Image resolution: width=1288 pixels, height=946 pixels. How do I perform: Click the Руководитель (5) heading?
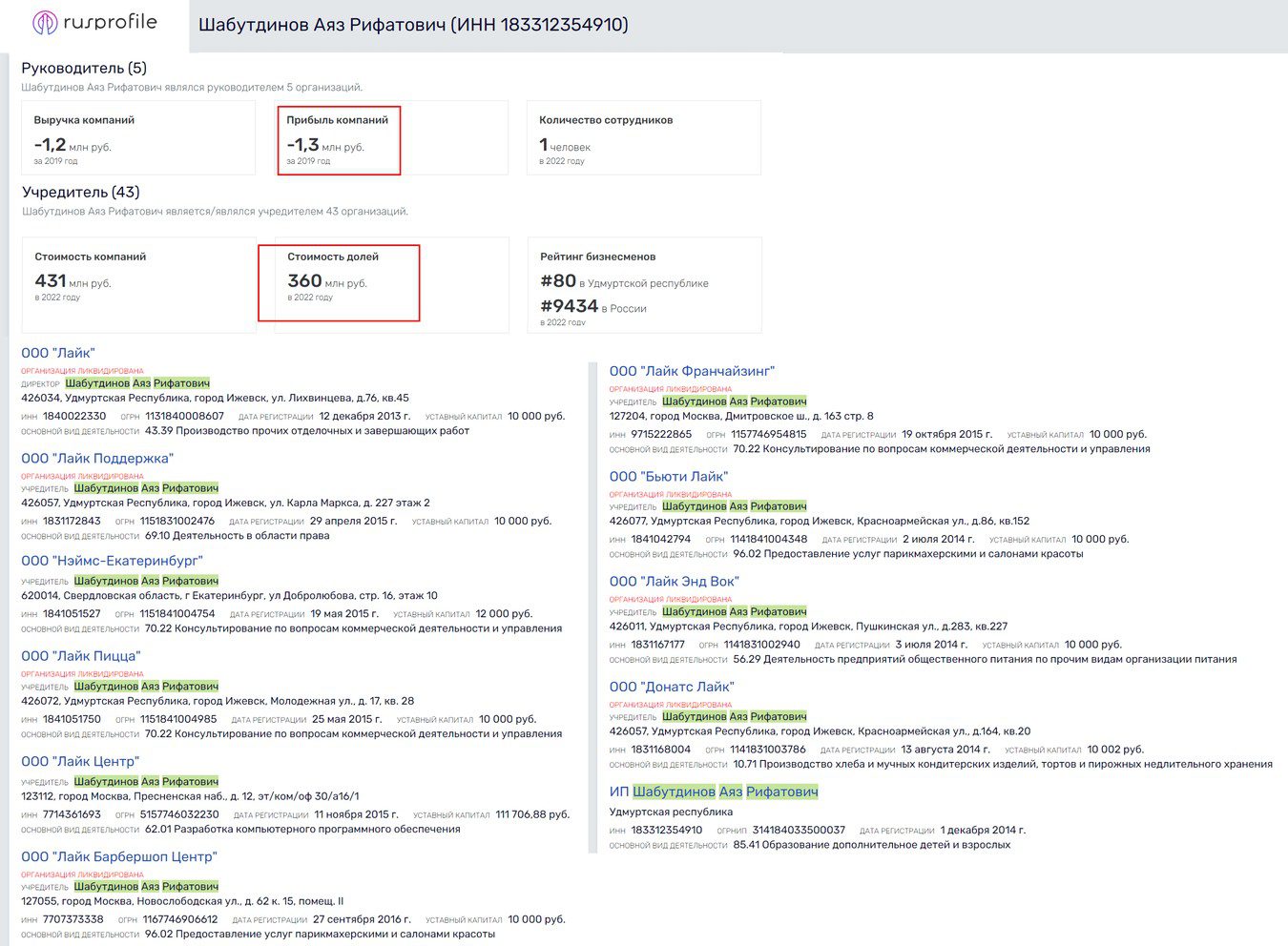[84, 68]
